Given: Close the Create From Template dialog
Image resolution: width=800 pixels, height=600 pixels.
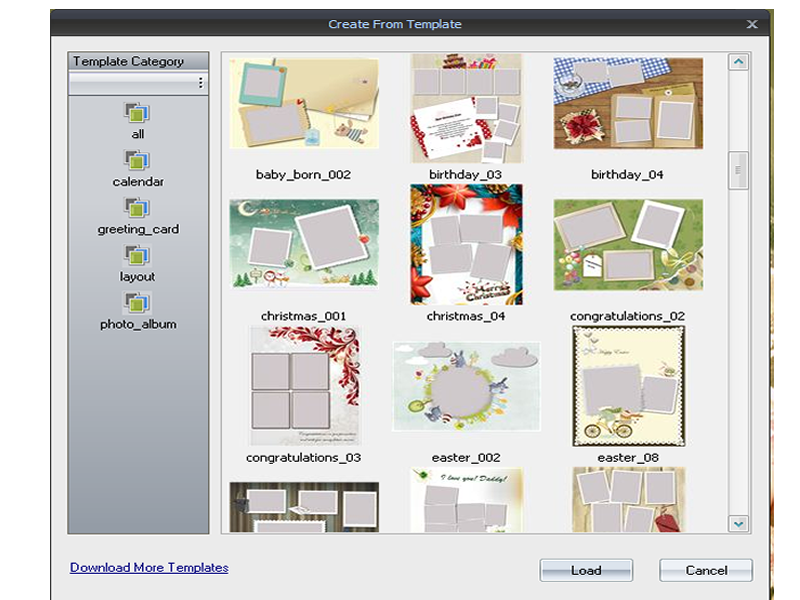Looking at the screenshot, I should click(x=752, y=24).
